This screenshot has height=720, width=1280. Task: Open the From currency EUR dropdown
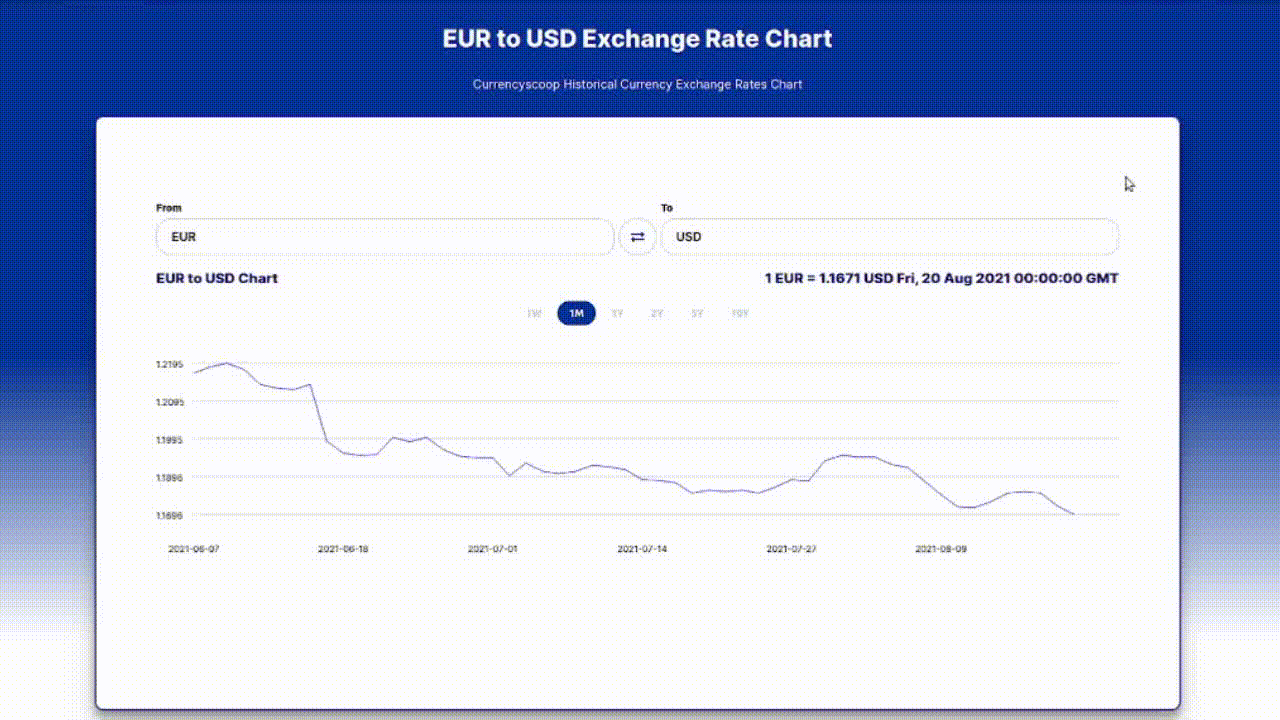[385, 237]
